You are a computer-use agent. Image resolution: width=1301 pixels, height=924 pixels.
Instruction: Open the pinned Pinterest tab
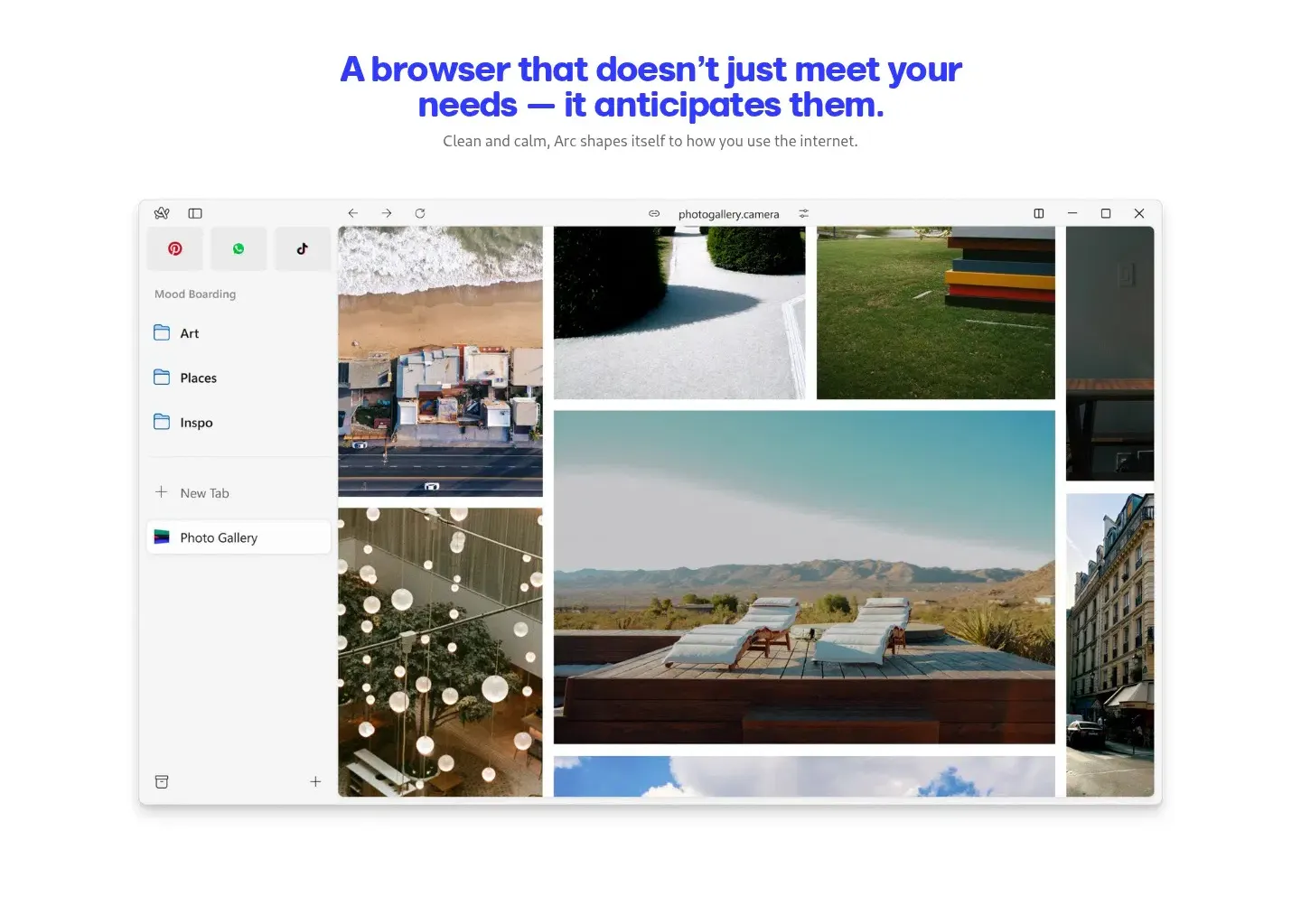[175, 248]
